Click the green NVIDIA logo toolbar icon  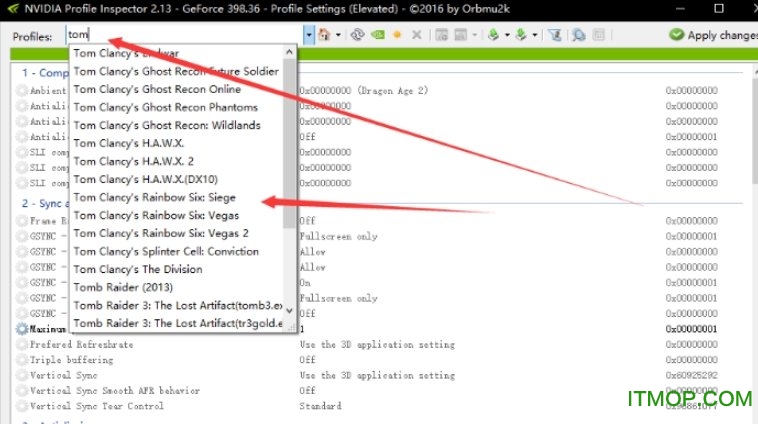376,35
